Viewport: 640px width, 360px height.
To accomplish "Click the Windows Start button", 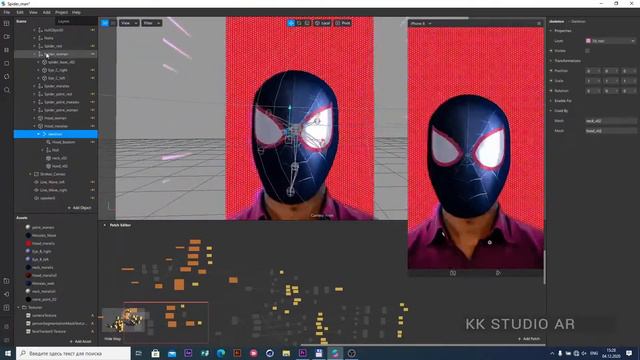I will click(x=8, y=353).
